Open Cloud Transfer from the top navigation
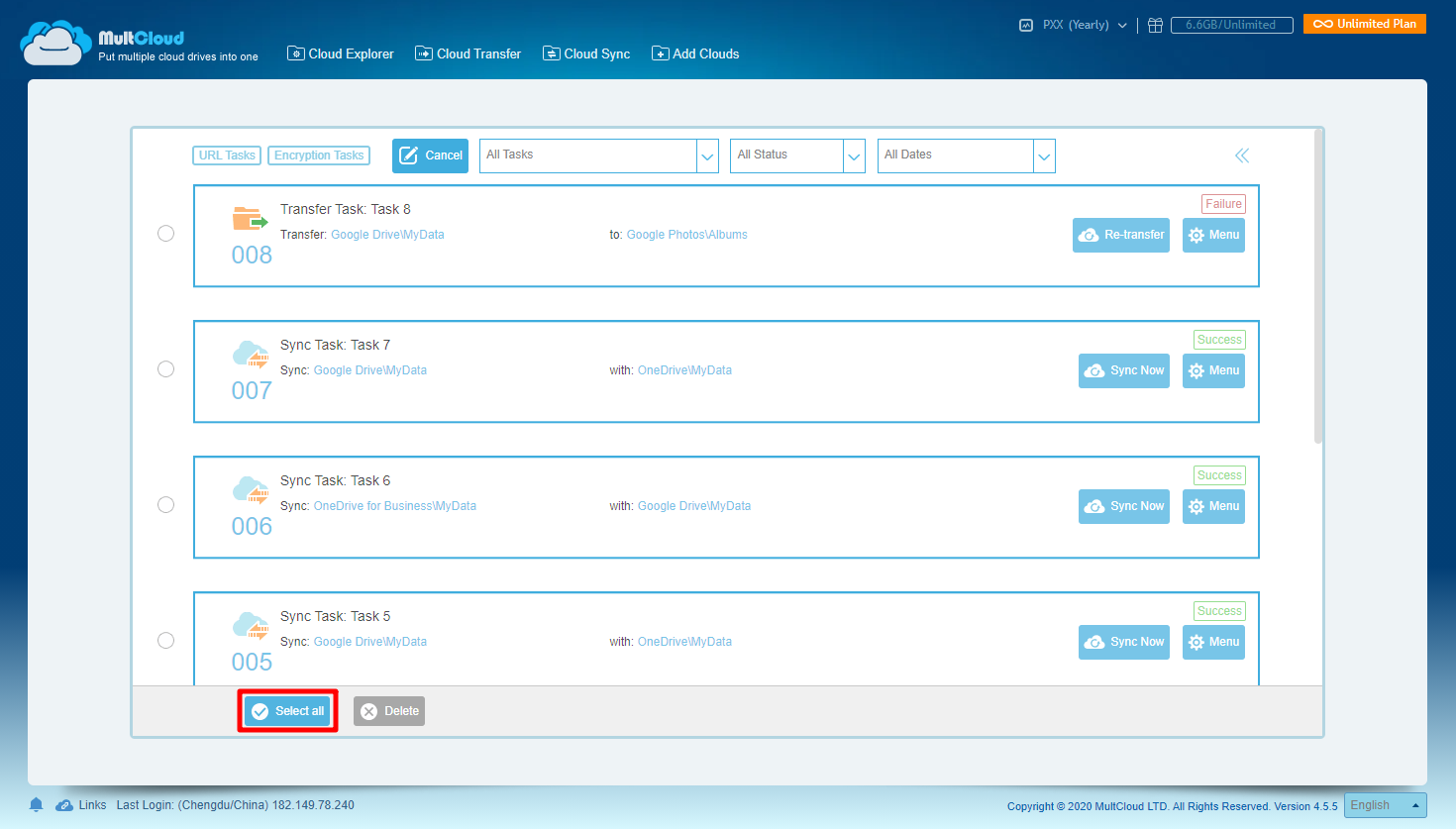Viewport: 1456px width, 829px height. point(468,53)
